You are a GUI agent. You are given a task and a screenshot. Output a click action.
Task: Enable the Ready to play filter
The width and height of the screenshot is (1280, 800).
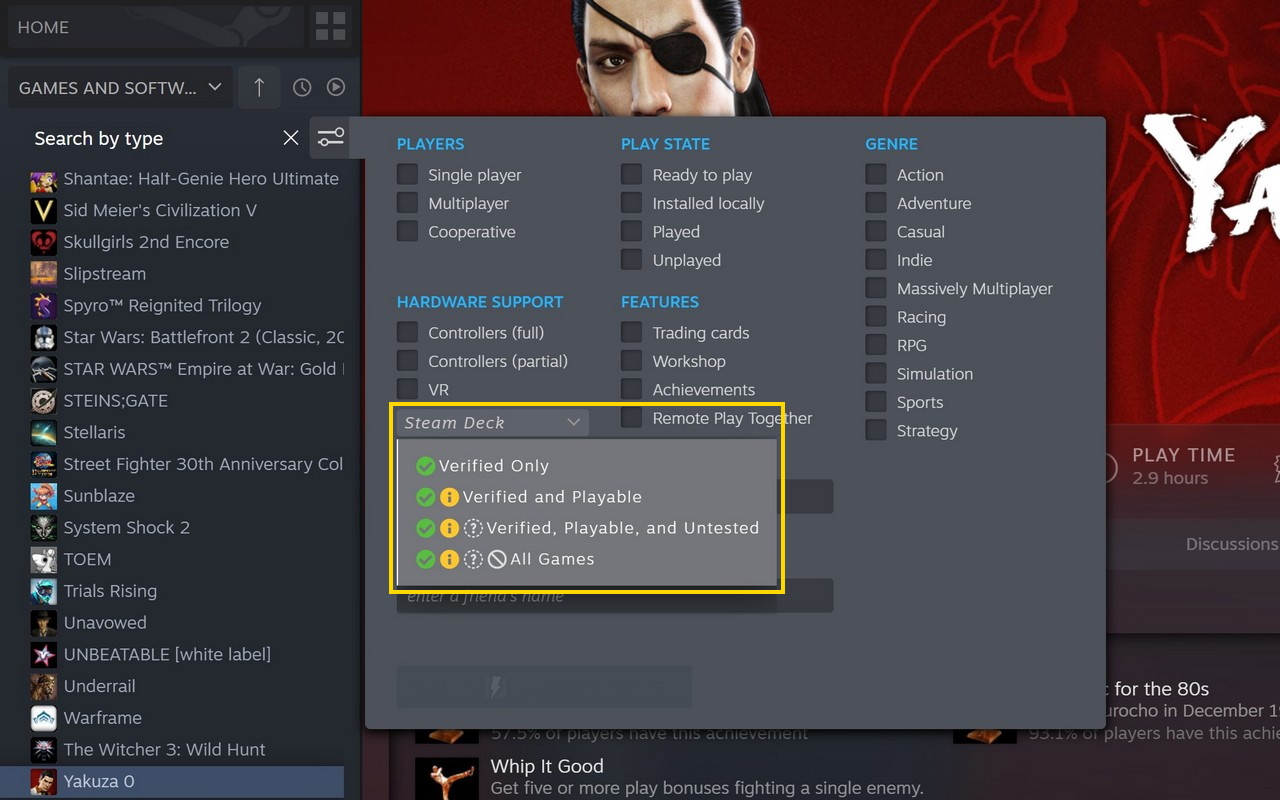point(631,174)
